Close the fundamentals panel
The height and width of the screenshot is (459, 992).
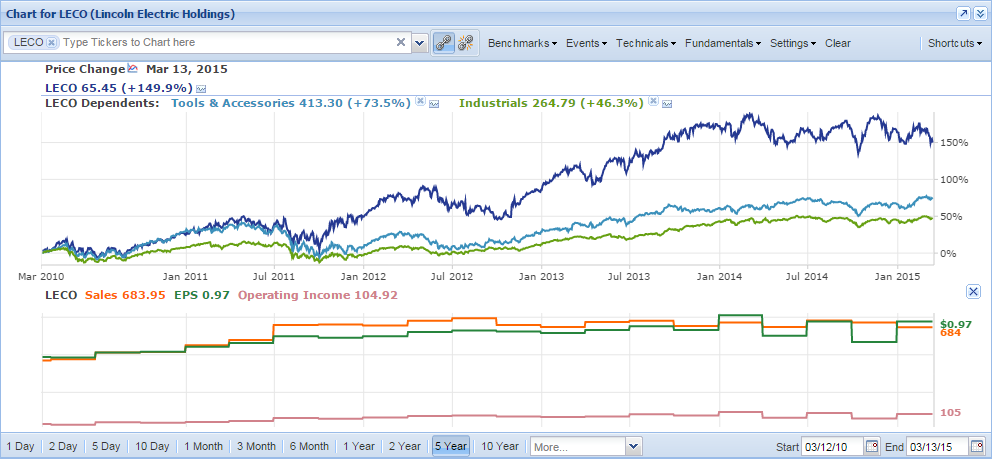pos(974,291)
